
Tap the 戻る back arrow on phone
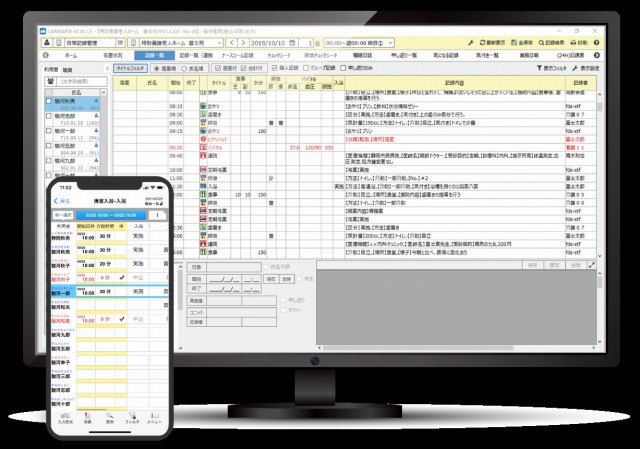pyautogui.click(x=54, y=200)
